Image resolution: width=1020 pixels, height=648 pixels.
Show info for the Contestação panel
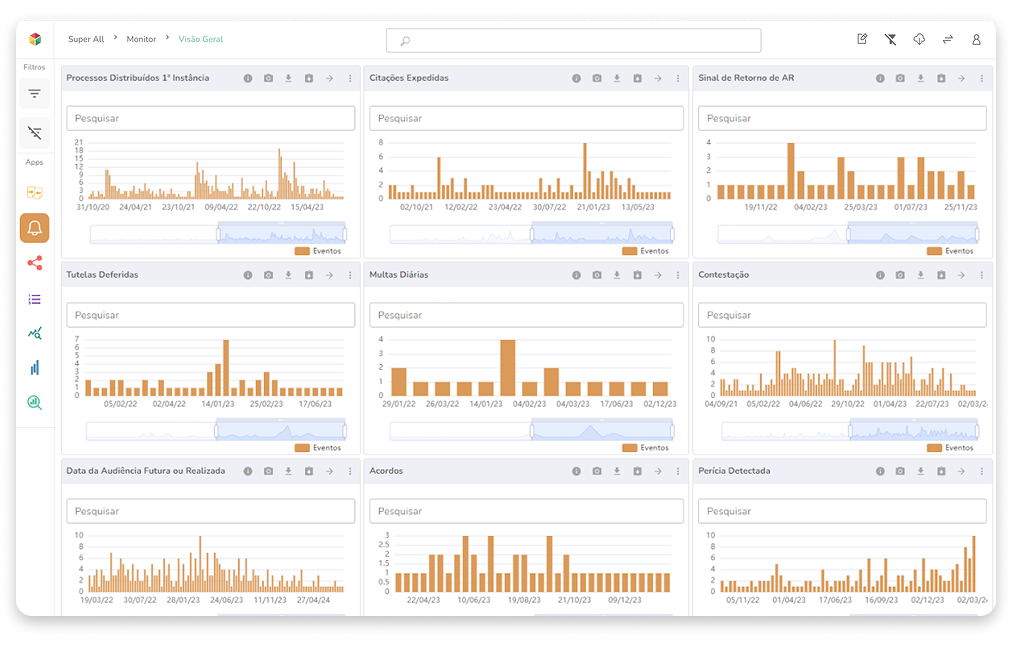pos(880,275)
